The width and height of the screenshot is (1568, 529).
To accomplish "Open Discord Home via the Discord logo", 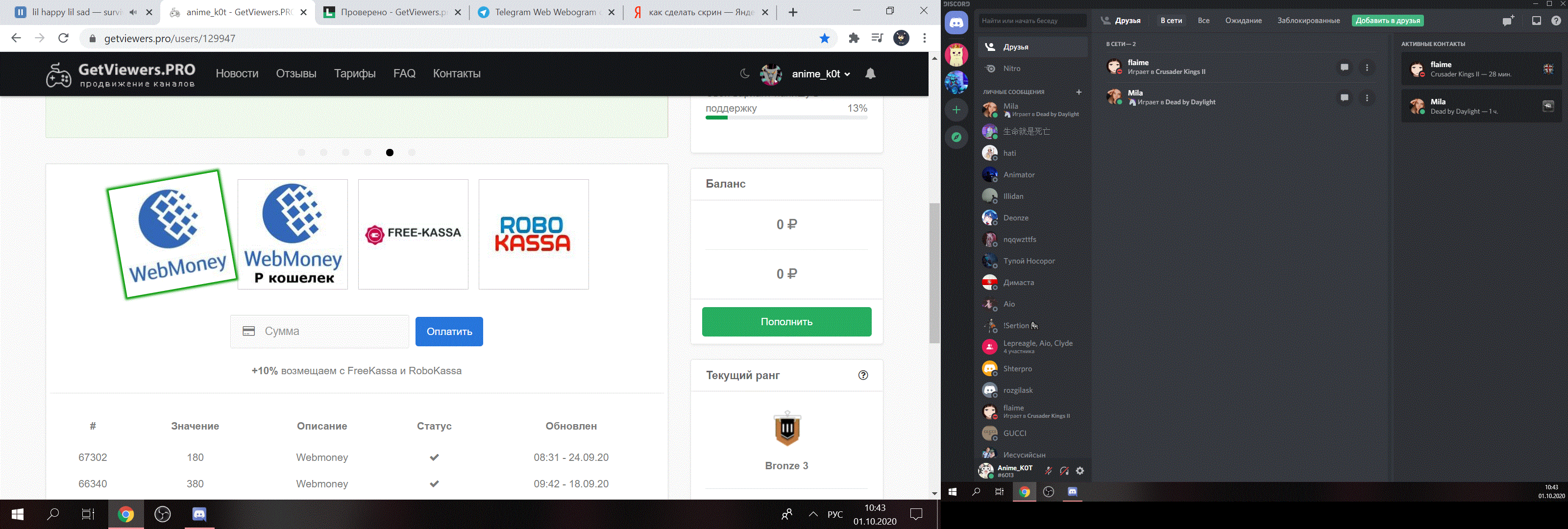I will 956,23.
